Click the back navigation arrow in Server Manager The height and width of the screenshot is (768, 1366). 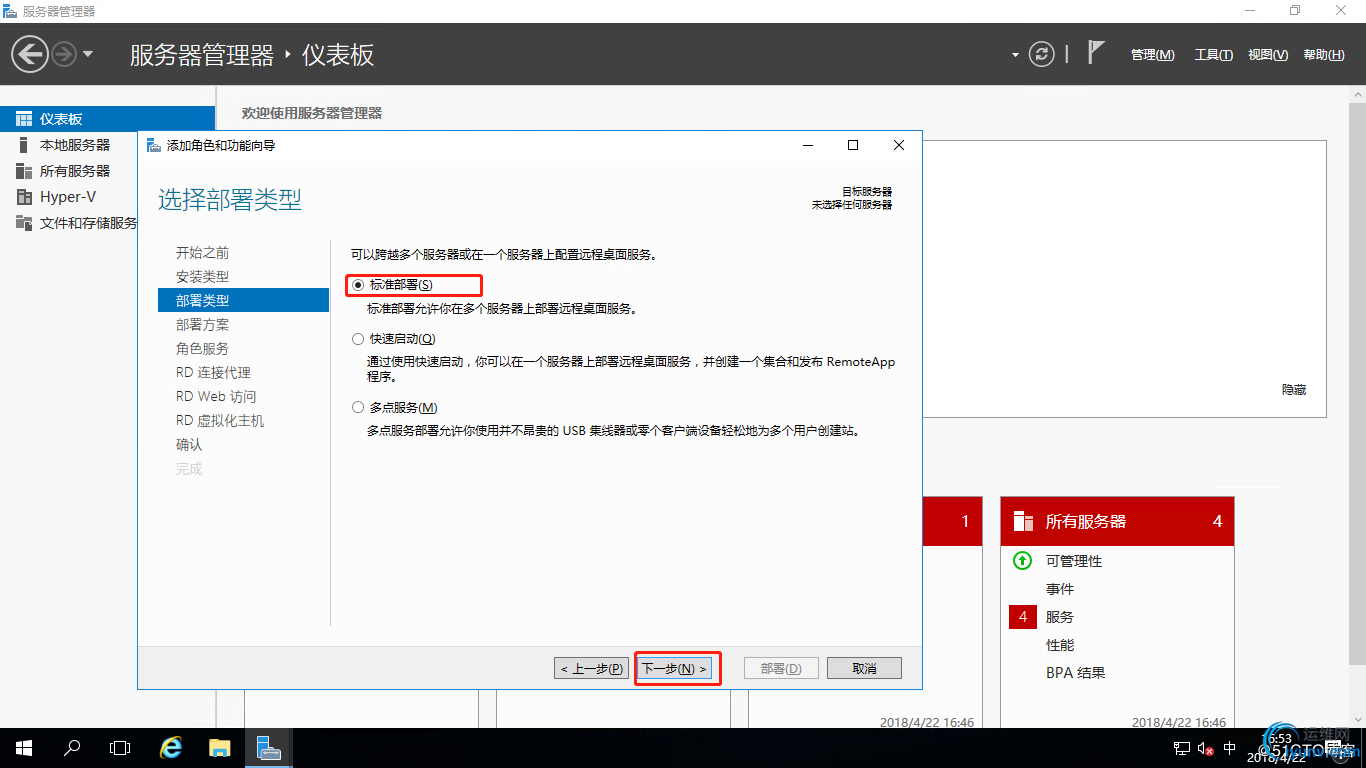(30, 54)
